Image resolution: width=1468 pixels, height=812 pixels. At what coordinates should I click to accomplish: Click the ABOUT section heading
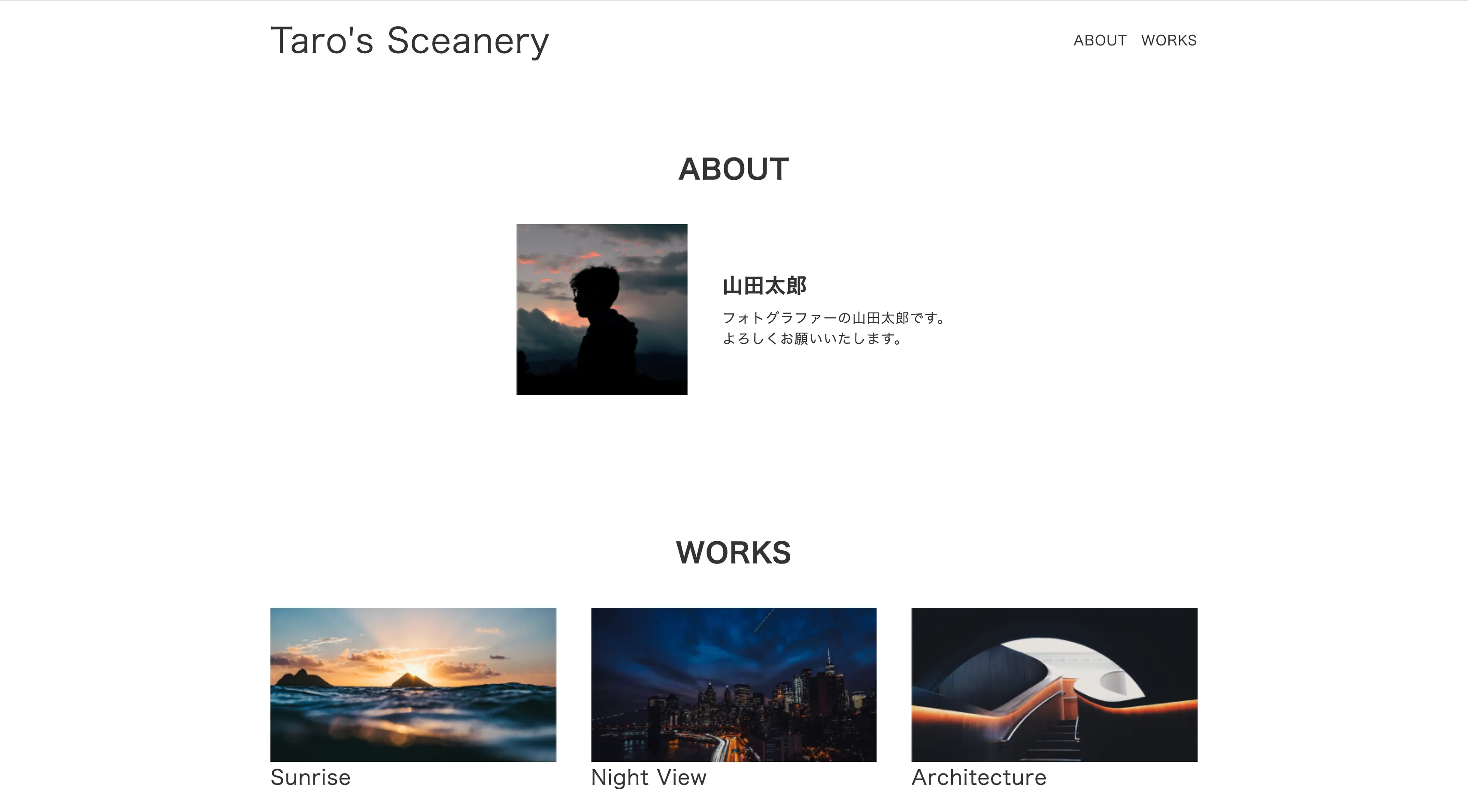click(734, 168)
